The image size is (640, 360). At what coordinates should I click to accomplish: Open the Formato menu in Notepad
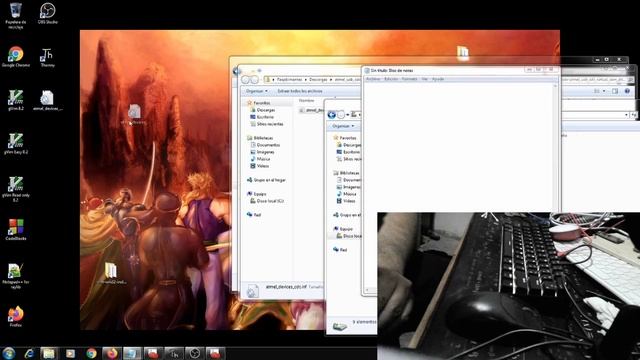coord(409,79)
